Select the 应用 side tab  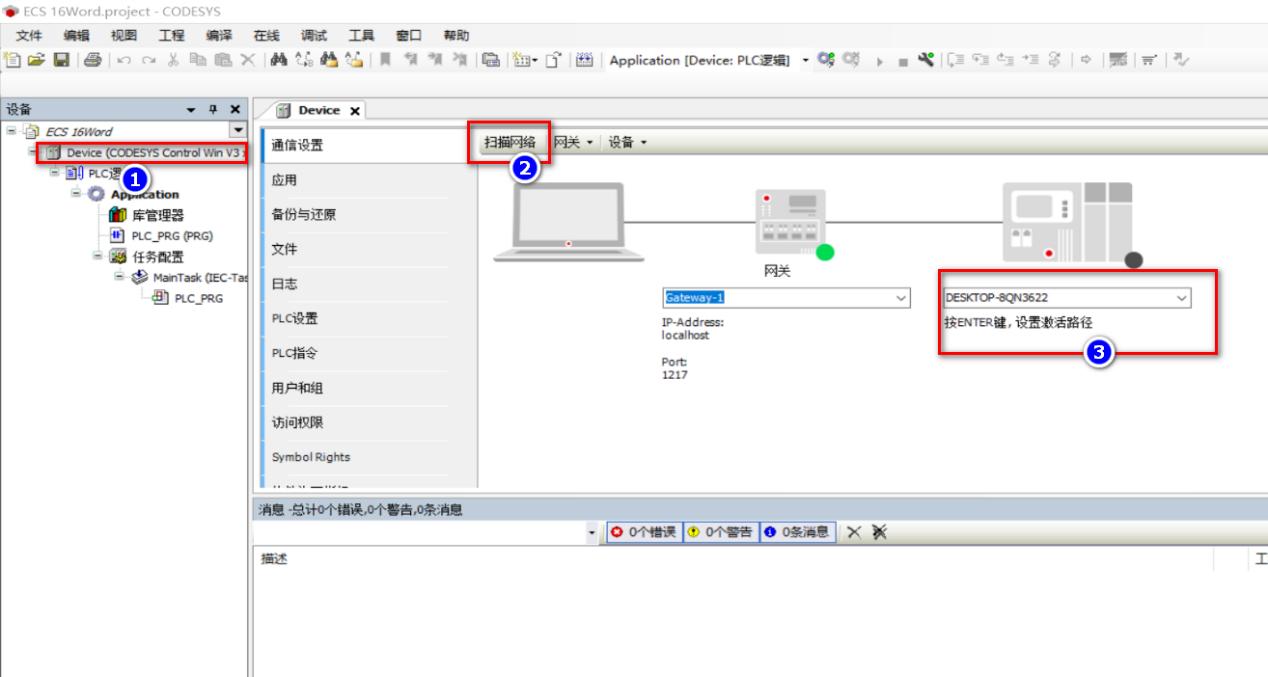(368, 180)
